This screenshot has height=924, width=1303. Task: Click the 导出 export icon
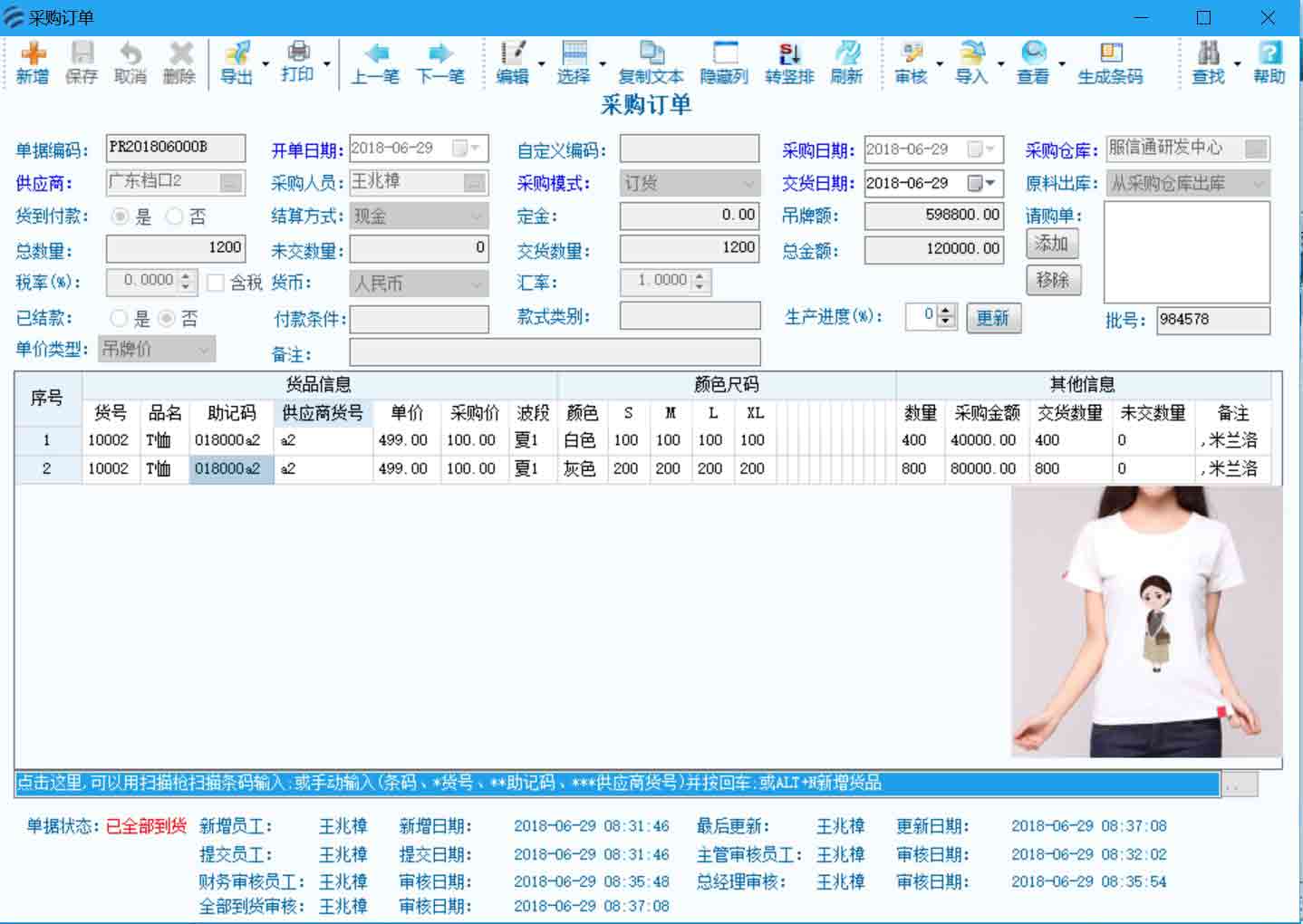tap(236, 63)
